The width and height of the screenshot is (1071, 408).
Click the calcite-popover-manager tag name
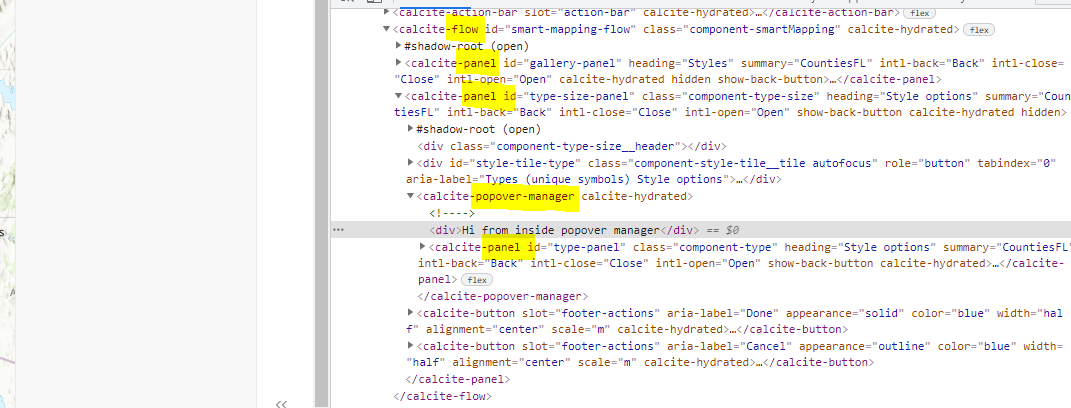[x=499, y=197]
